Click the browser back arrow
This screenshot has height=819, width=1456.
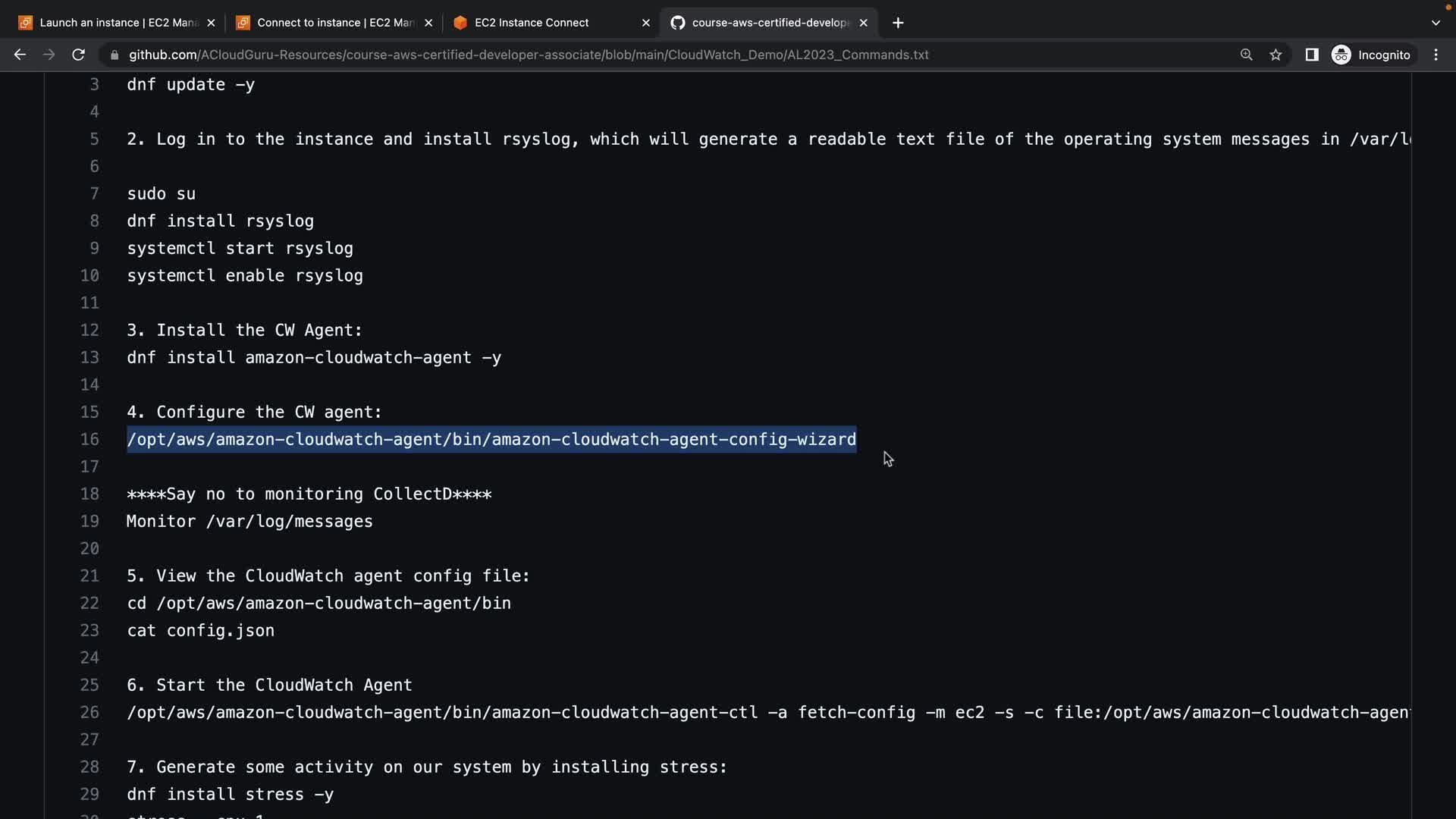click(20, 55)
